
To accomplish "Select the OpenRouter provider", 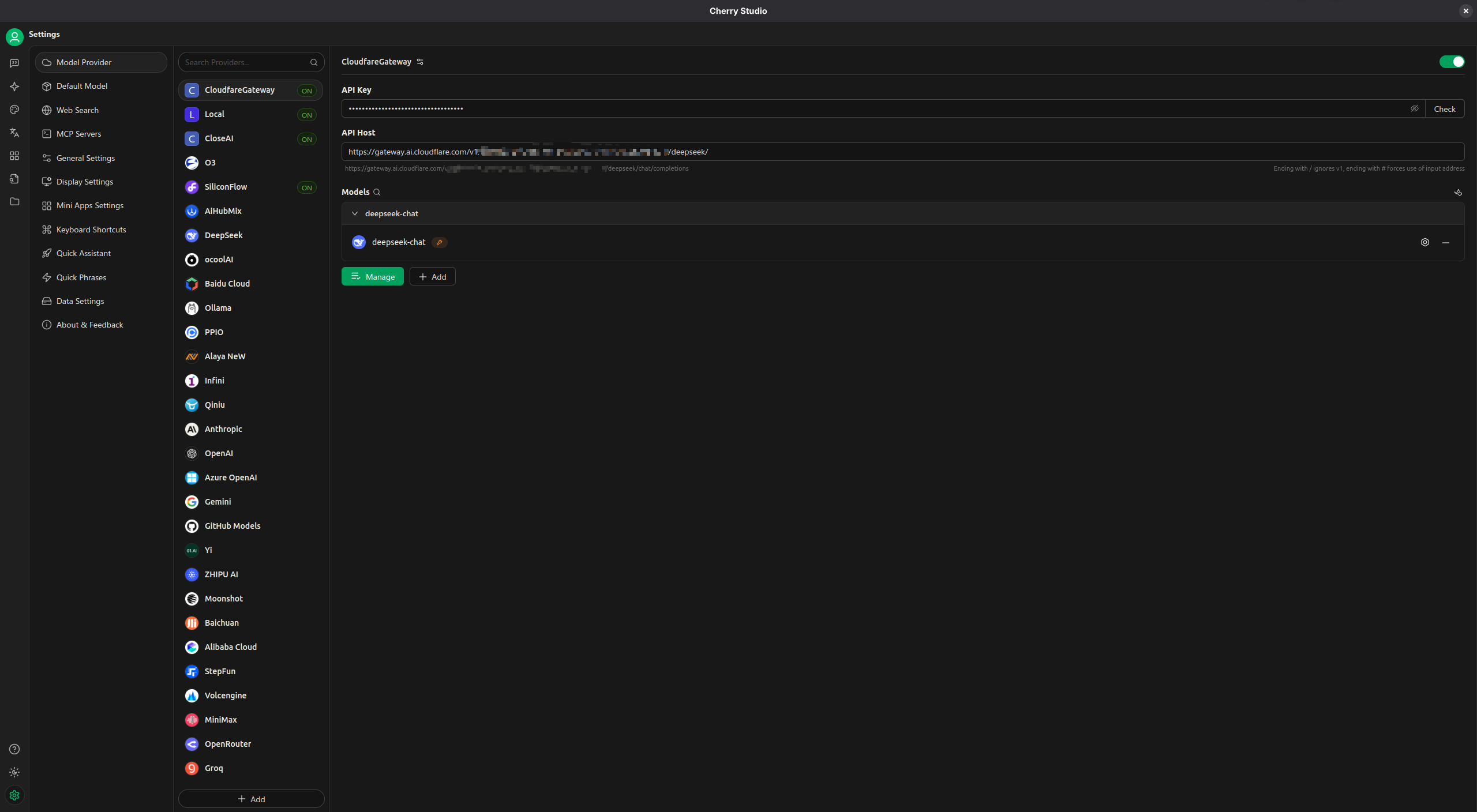I will pyautogui.click(x=250, y=744).
